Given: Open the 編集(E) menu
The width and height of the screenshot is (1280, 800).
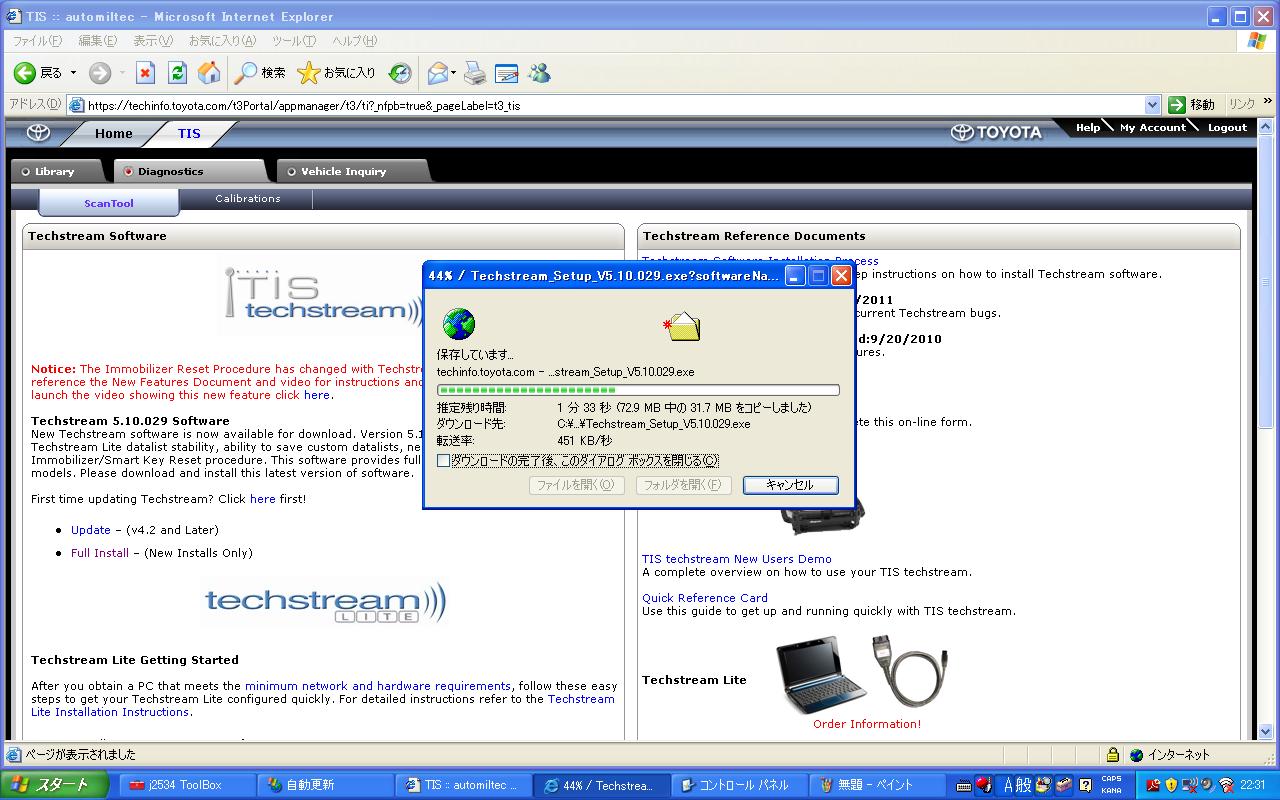Looking at the screenshot, I should tap(97, 41).
